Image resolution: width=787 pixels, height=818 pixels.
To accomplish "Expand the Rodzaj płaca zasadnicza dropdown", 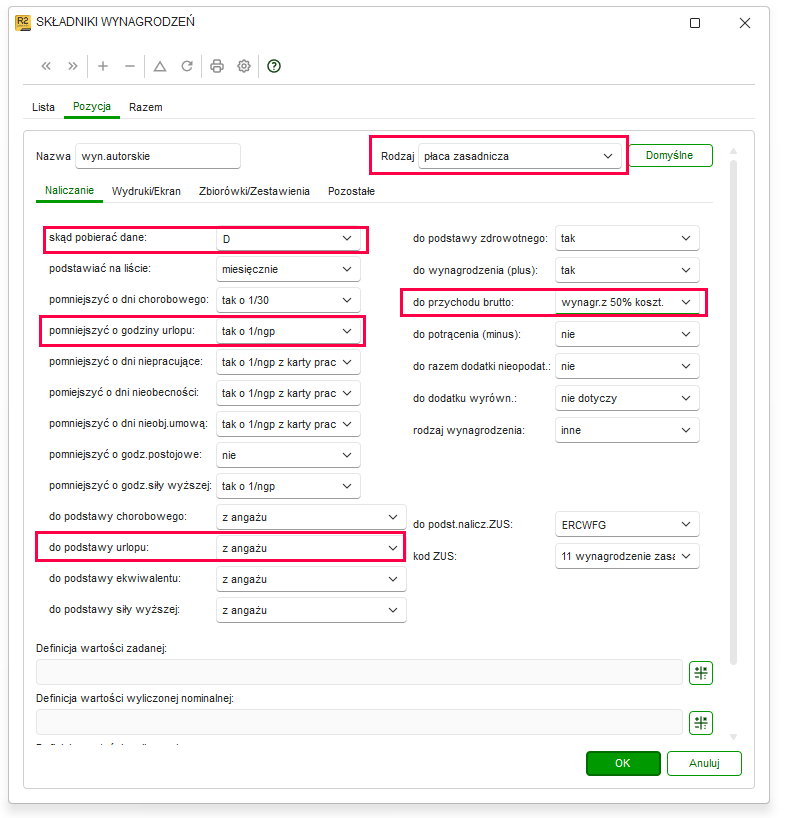I will coord(519,156).
